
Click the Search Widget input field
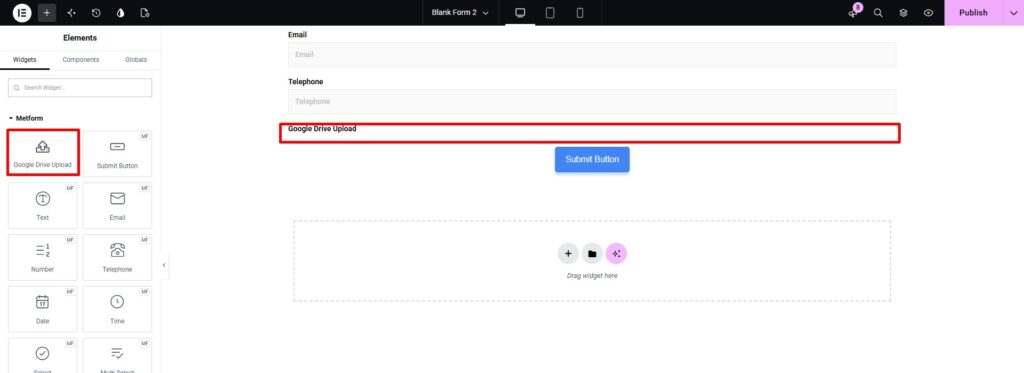click(80, 88)
